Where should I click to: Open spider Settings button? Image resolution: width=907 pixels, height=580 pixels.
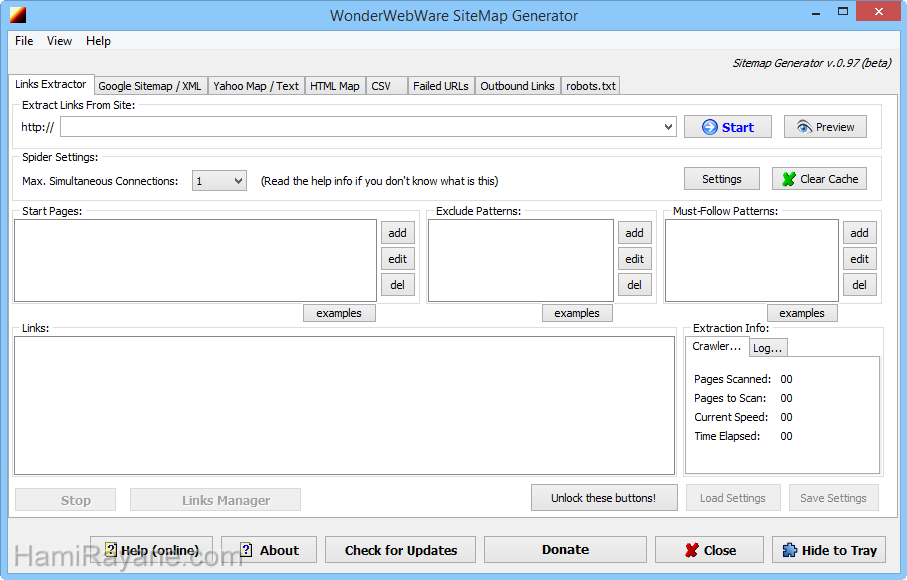click(722, 179)
